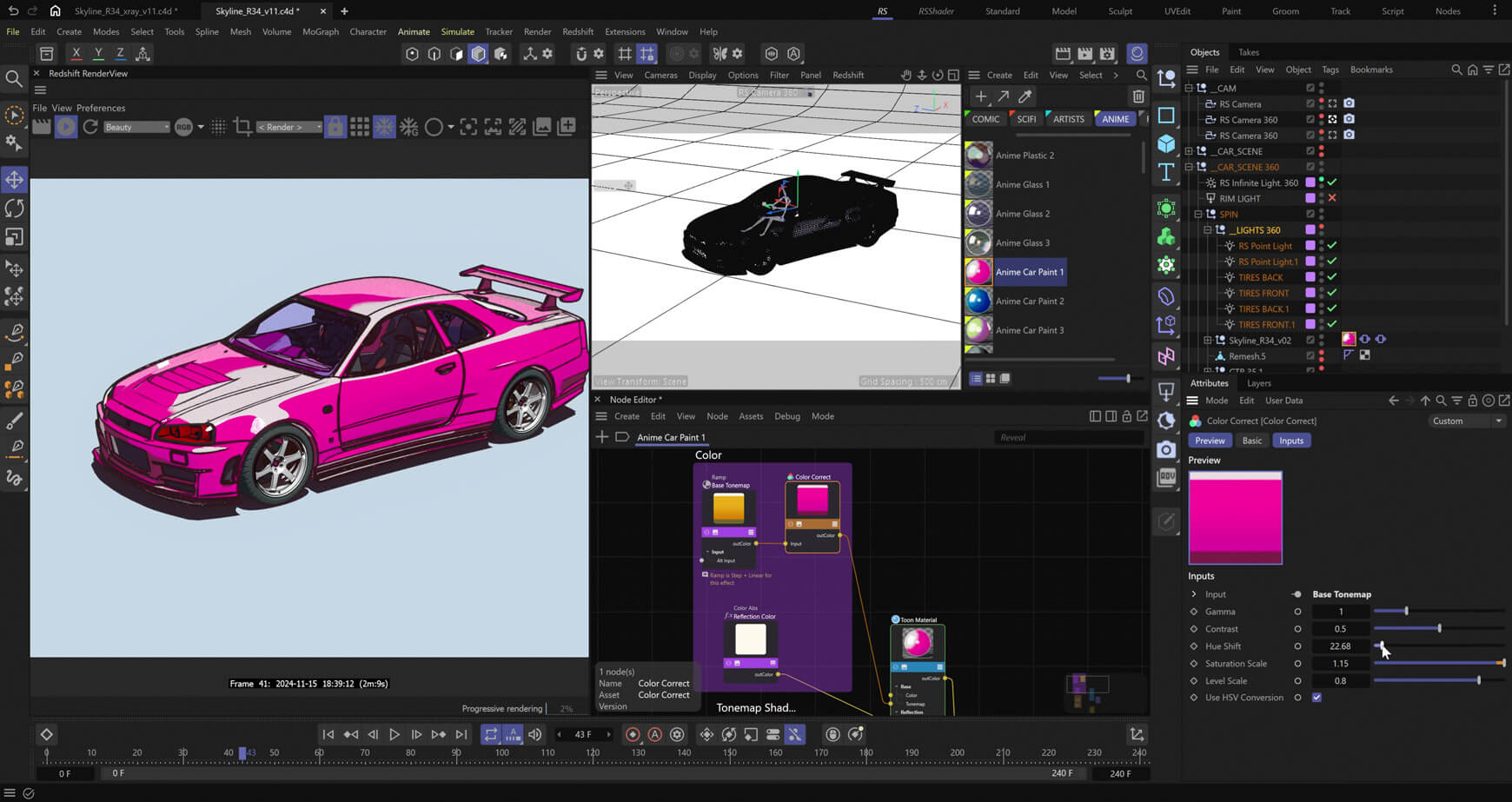Click the Attributes lock icon
The image size is (1512, 802).
coord(1472,401)
